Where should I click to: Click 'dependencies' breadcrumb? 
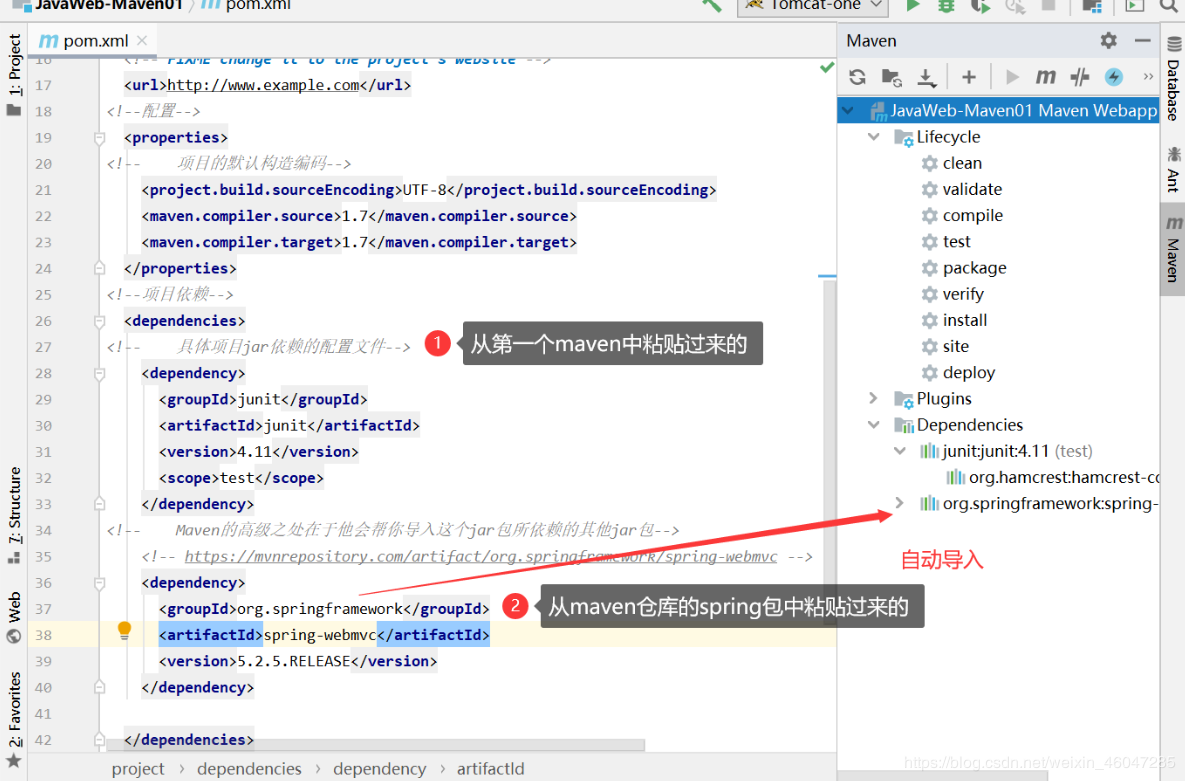click(249, 769)
